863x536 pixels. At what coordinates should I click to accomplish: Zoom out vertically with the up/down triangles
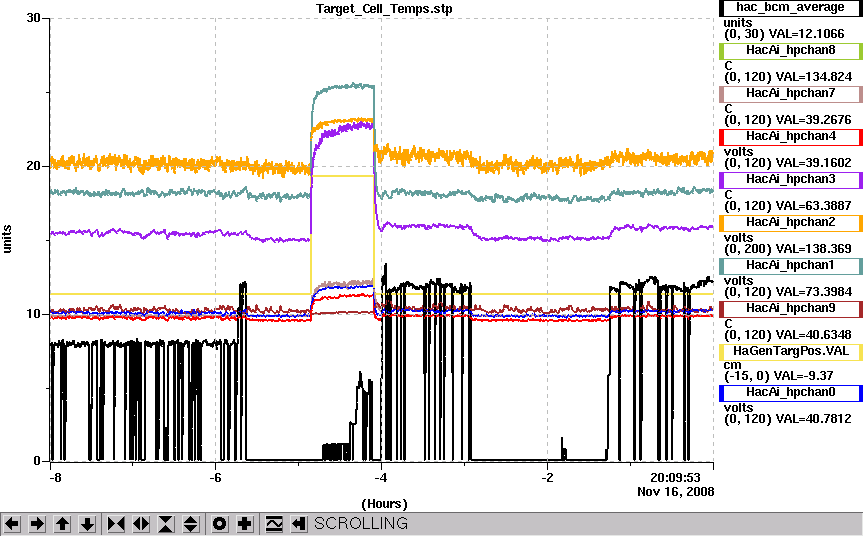click(x=190, y=523)
